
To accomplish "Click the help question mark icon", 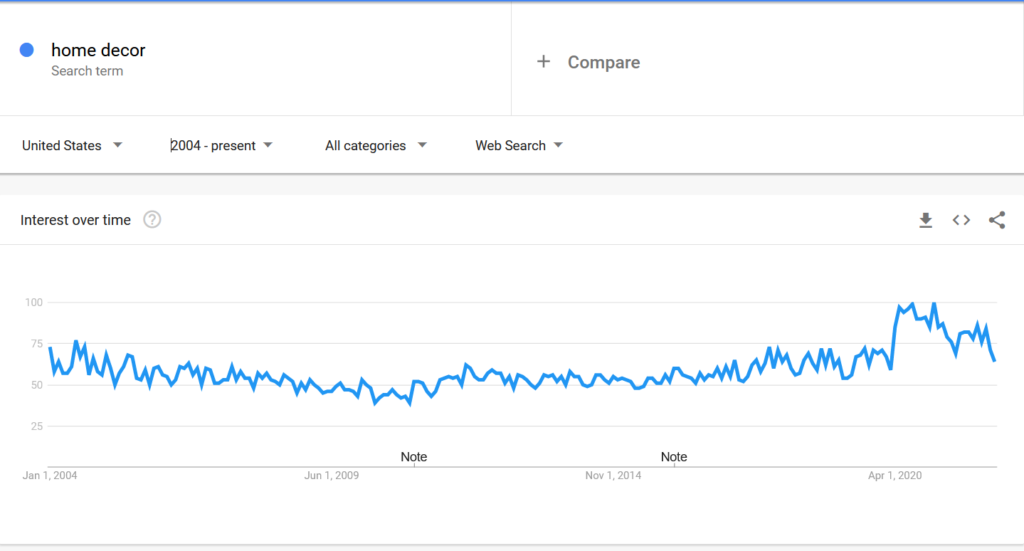I will [152, 220].
